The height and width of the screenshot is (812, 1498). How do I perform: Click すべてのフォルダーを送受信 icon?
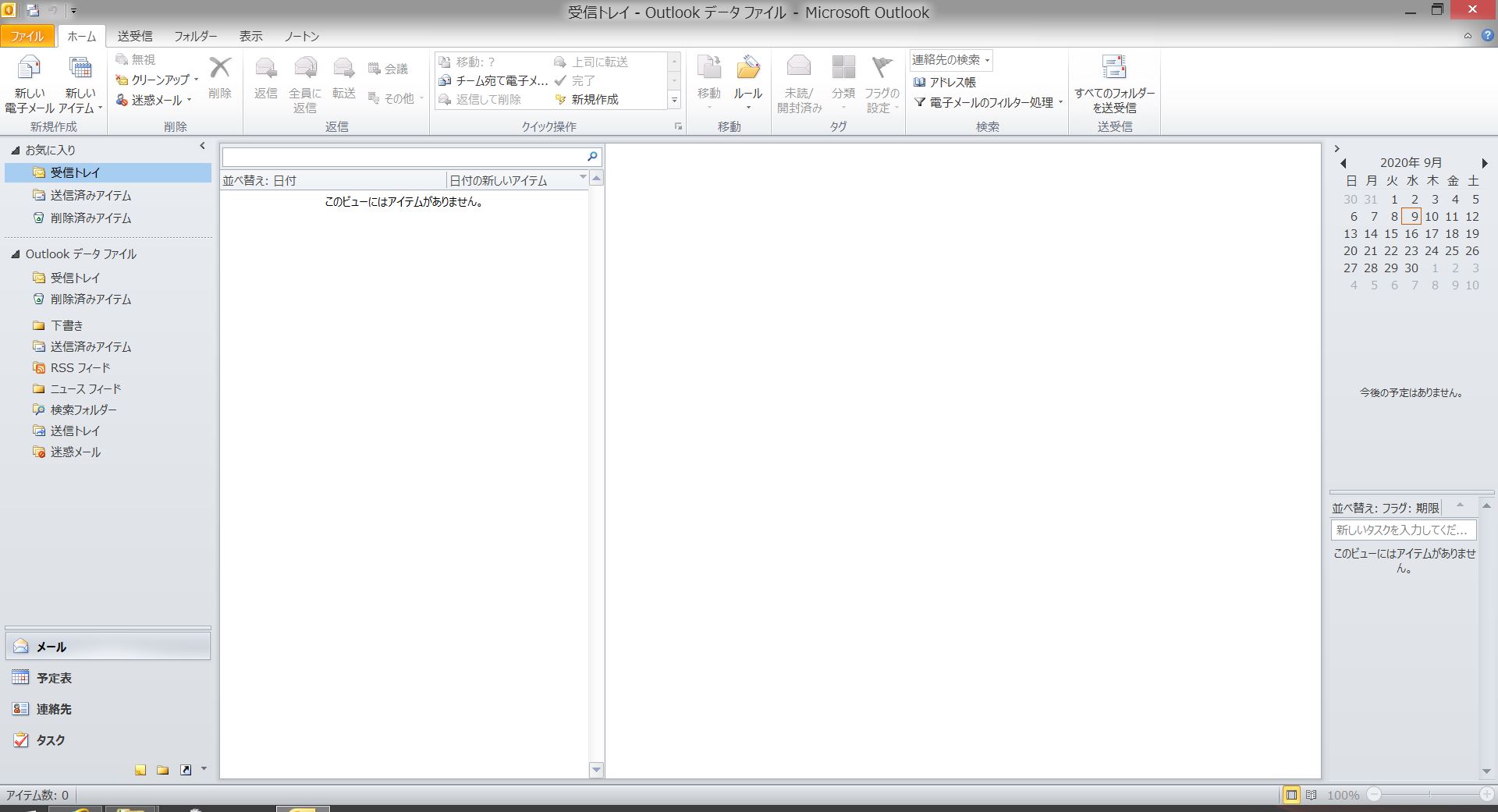tap(1114, 68)
